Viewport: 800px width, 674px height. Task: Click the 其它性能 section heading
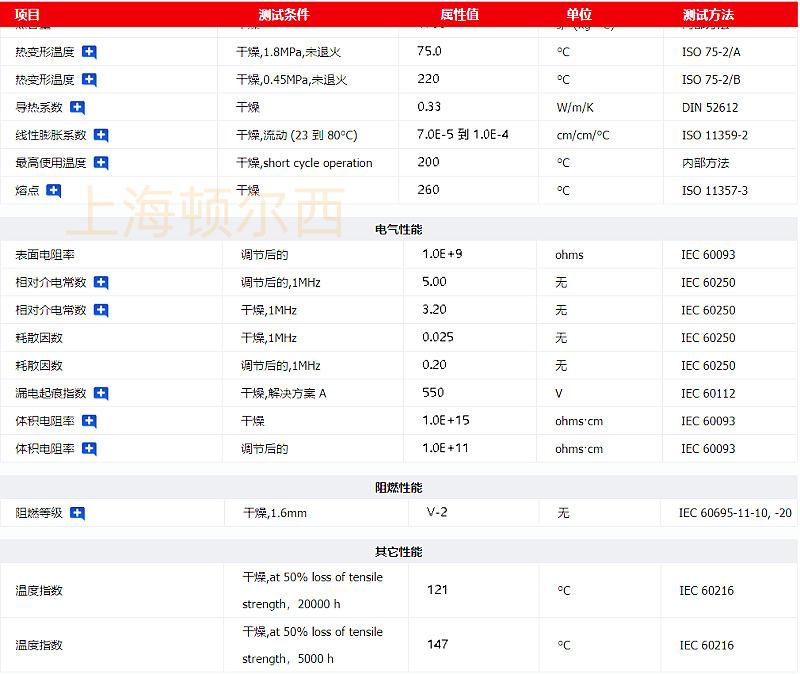(x=398, y=552)
